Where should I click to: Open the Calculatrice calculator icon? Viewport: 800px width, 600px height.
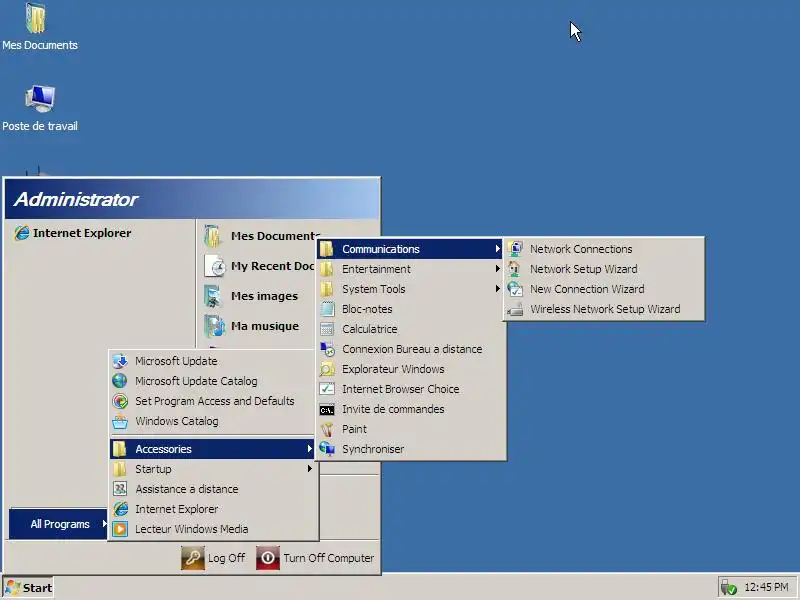(327, 329)
